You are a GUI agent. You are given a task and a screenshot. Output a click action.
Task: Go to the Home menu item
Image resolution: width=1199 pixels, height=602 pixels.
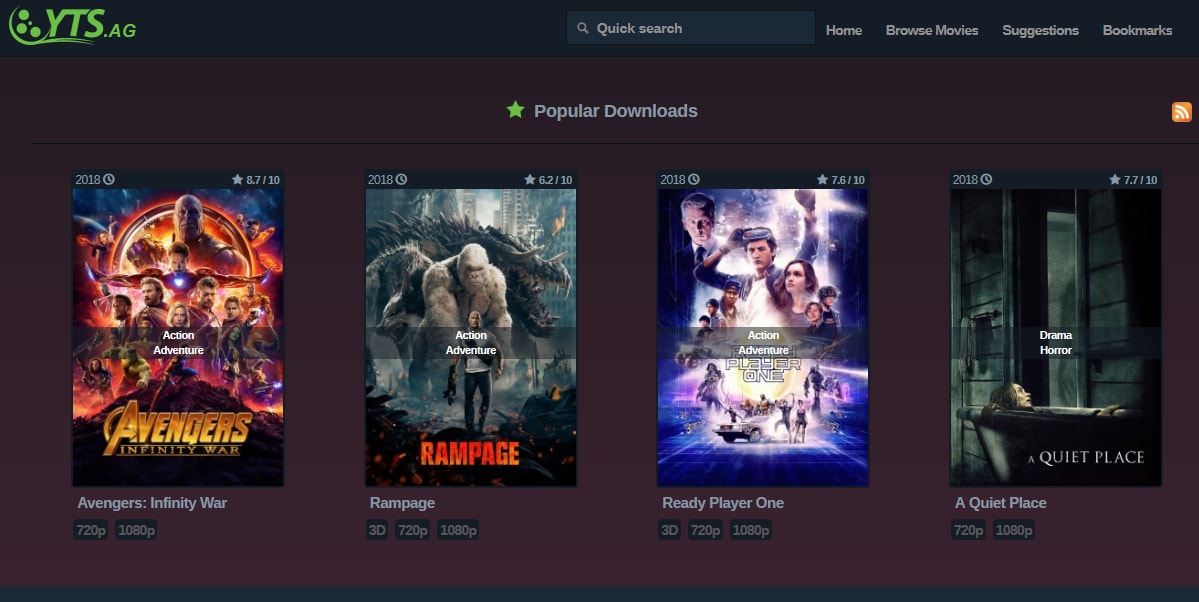coord(843,30)
